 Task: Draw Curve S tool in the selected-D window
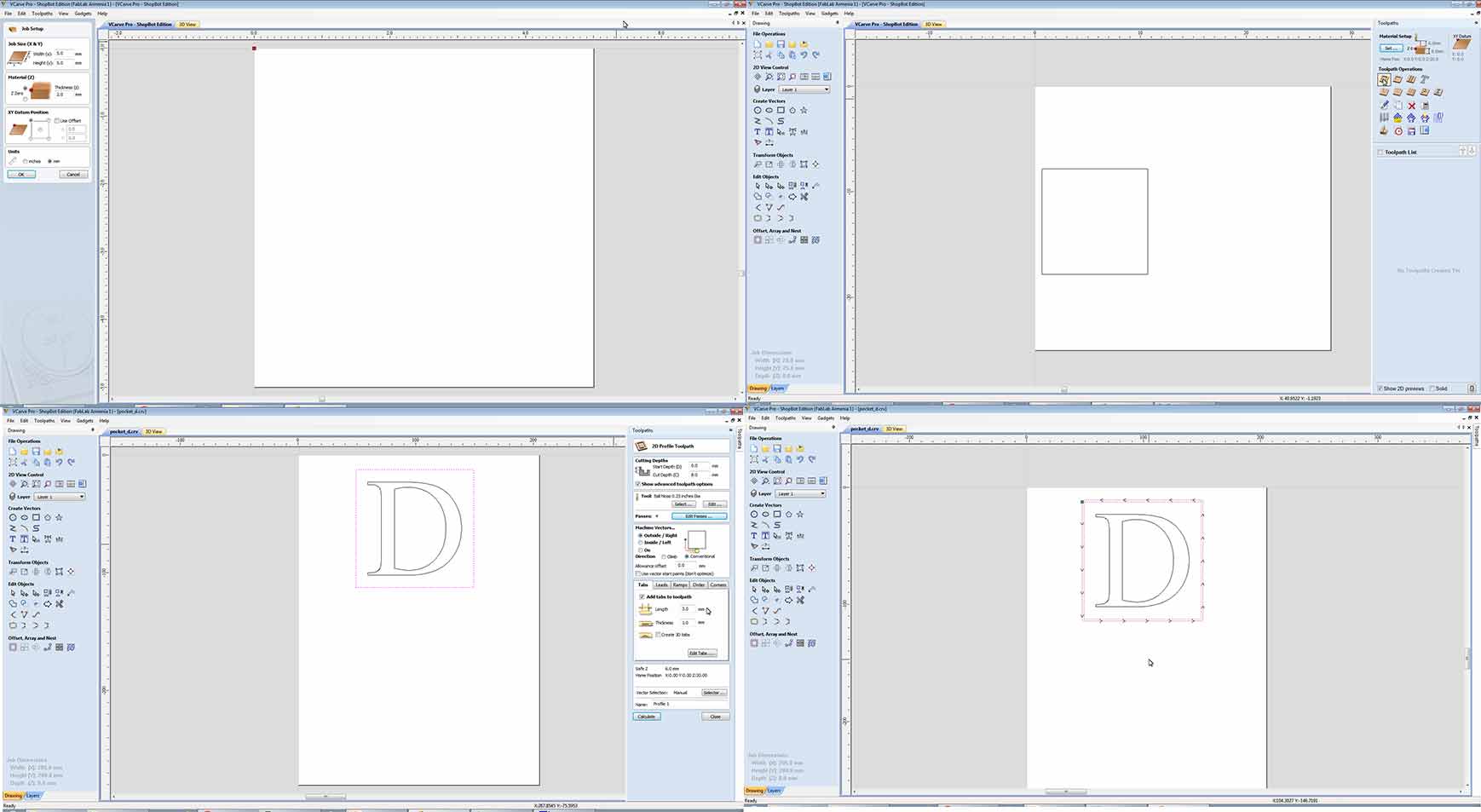777,525
